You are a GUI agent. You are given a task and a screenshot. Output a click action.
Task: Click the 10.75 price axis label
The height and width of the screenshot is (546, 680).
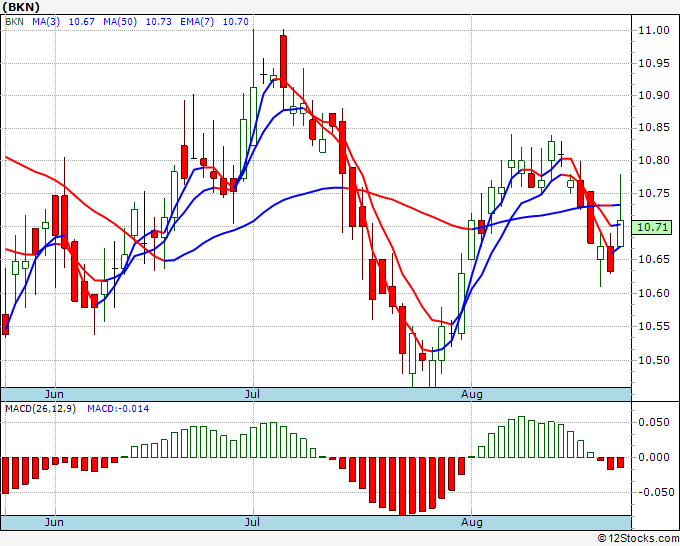coord(654,193)
